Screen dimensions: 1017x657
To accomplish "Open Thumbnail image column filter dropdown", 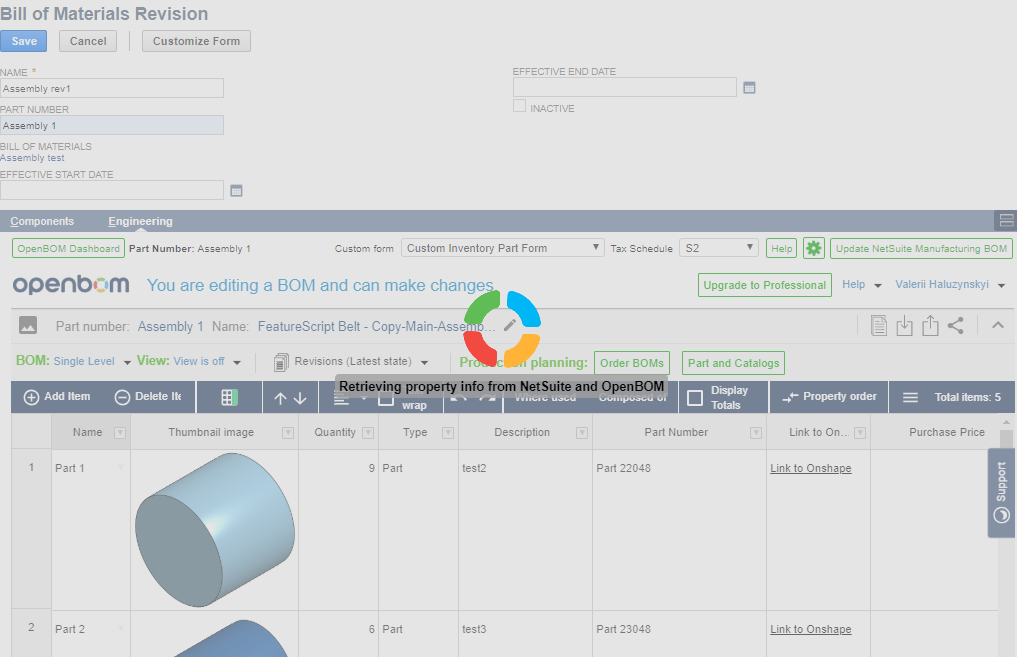I will click(288, 433).
